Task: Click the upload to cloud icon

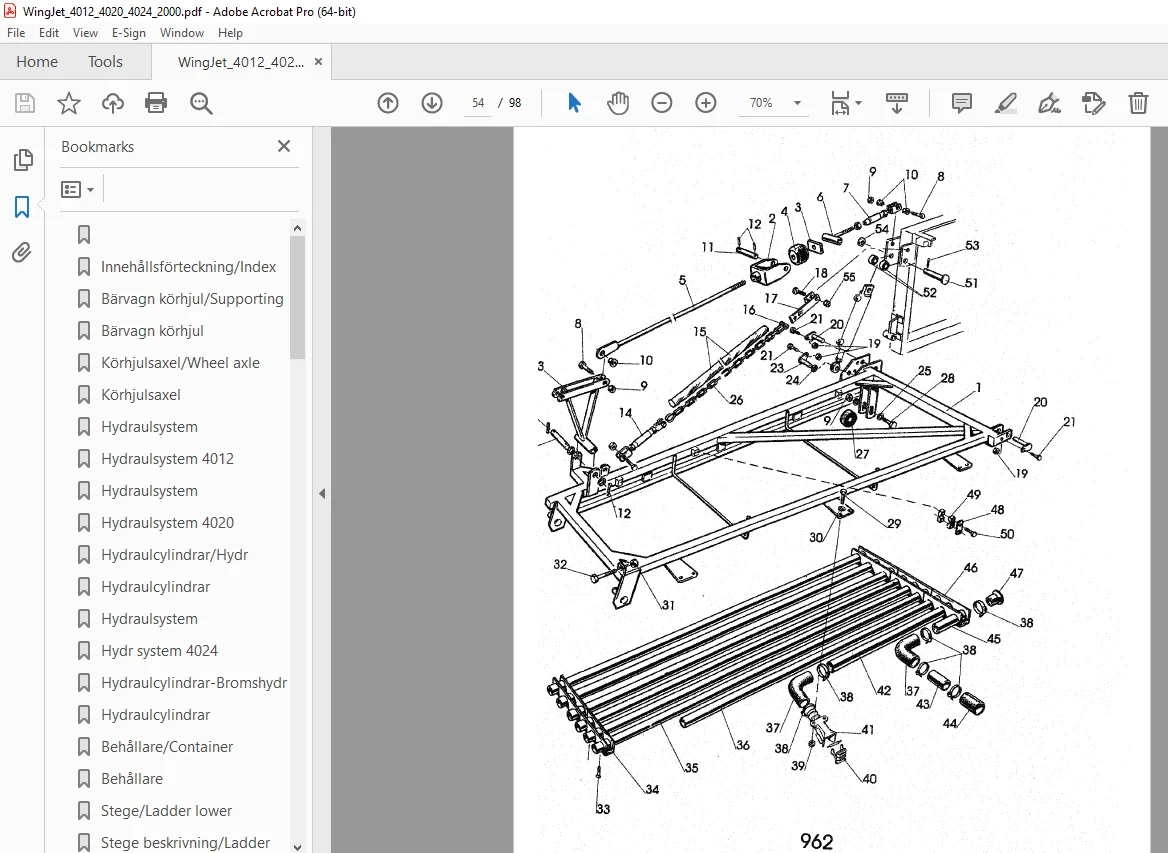Action: 112,103
